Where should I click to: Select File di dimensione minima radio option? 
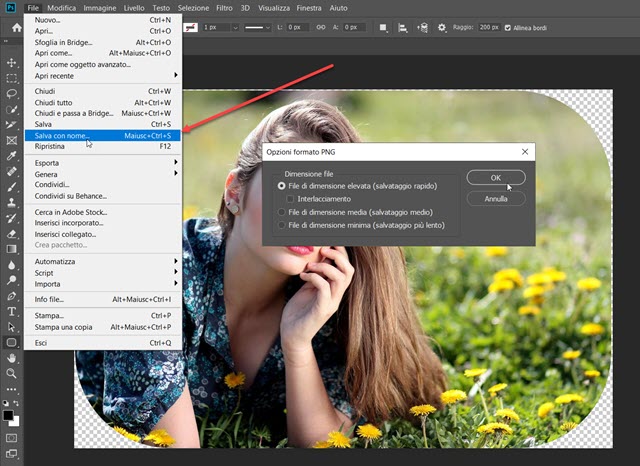click(x=281, y=225)
